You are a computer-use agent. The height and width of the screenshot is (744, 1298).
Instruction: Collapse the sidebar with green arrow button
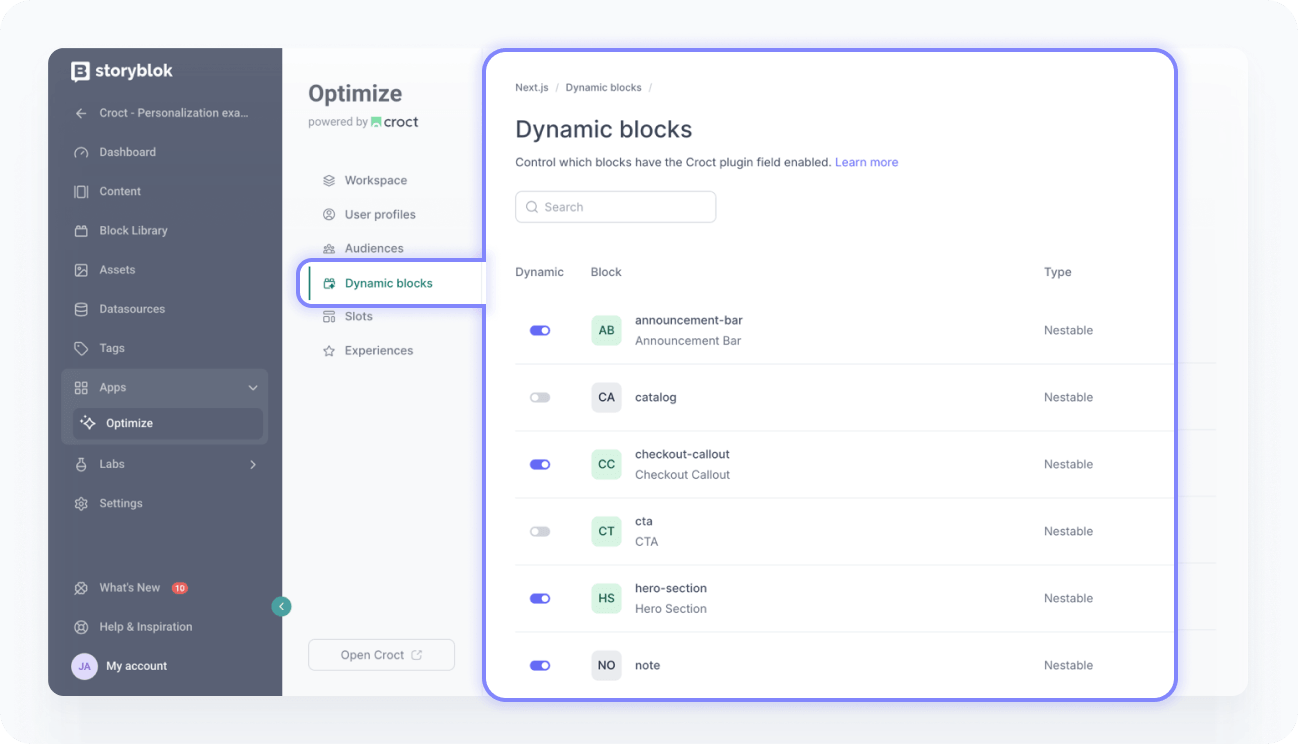tap(282, 606)
